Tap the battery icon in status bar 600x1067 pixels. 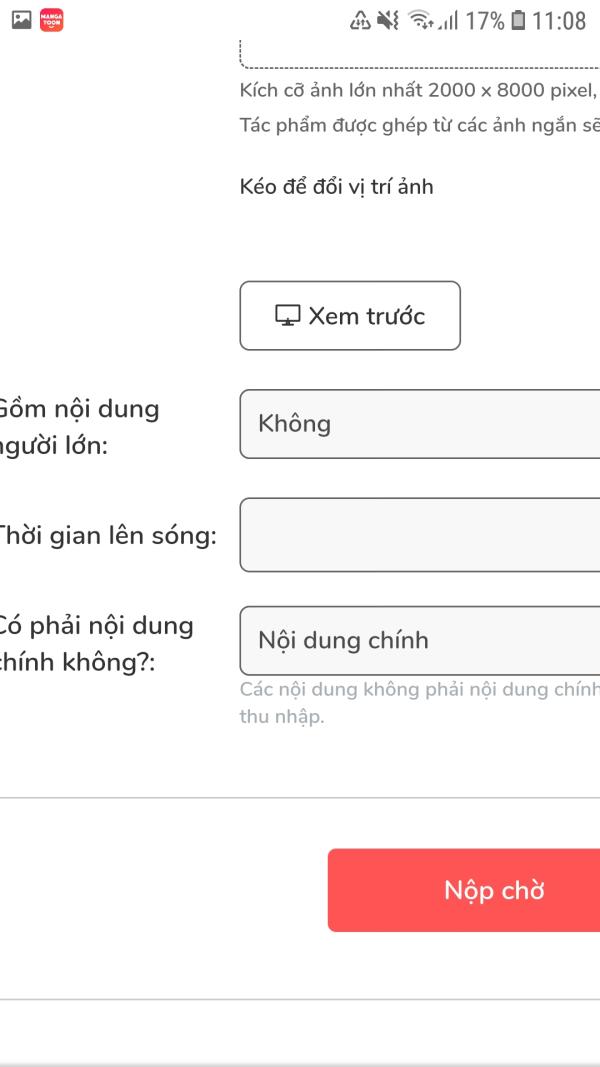pos(517,21)
